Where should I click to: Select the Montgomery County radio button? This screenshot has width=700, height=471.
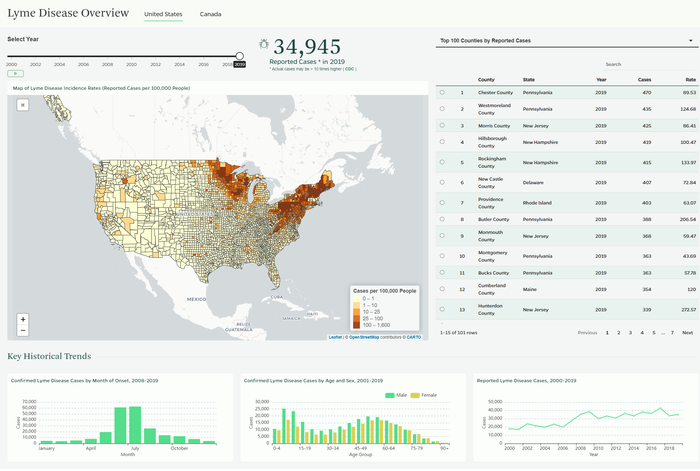pyautogui.click(x=442, y=256)
